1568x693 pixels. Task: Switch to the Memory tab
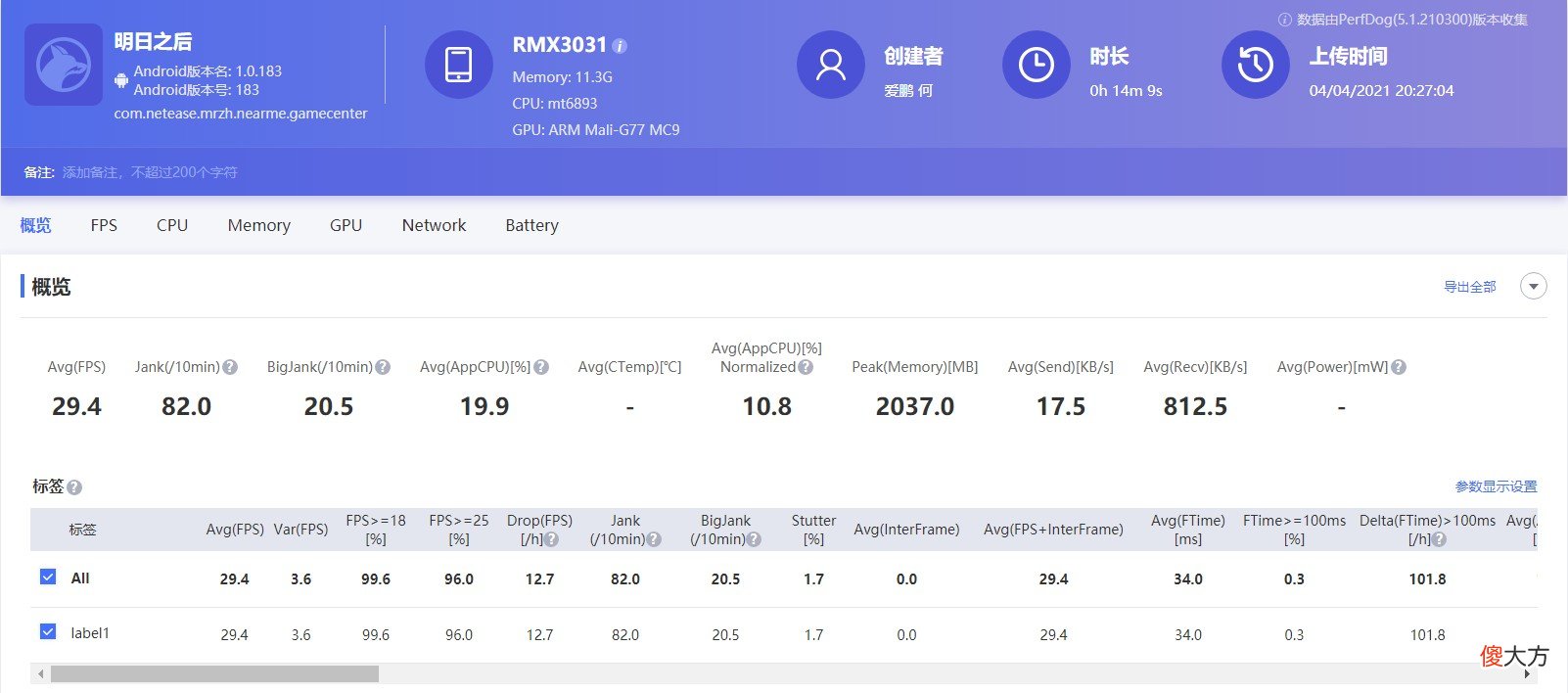[259, 225]
